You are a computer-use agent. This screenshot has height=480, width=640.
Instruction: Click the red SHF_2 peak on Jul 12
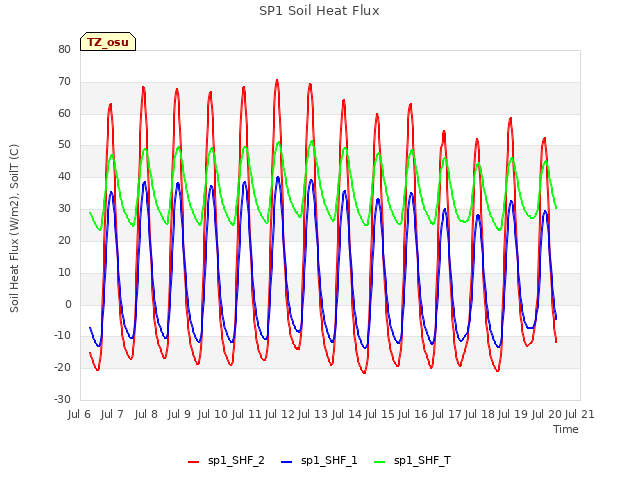point(277,81)
